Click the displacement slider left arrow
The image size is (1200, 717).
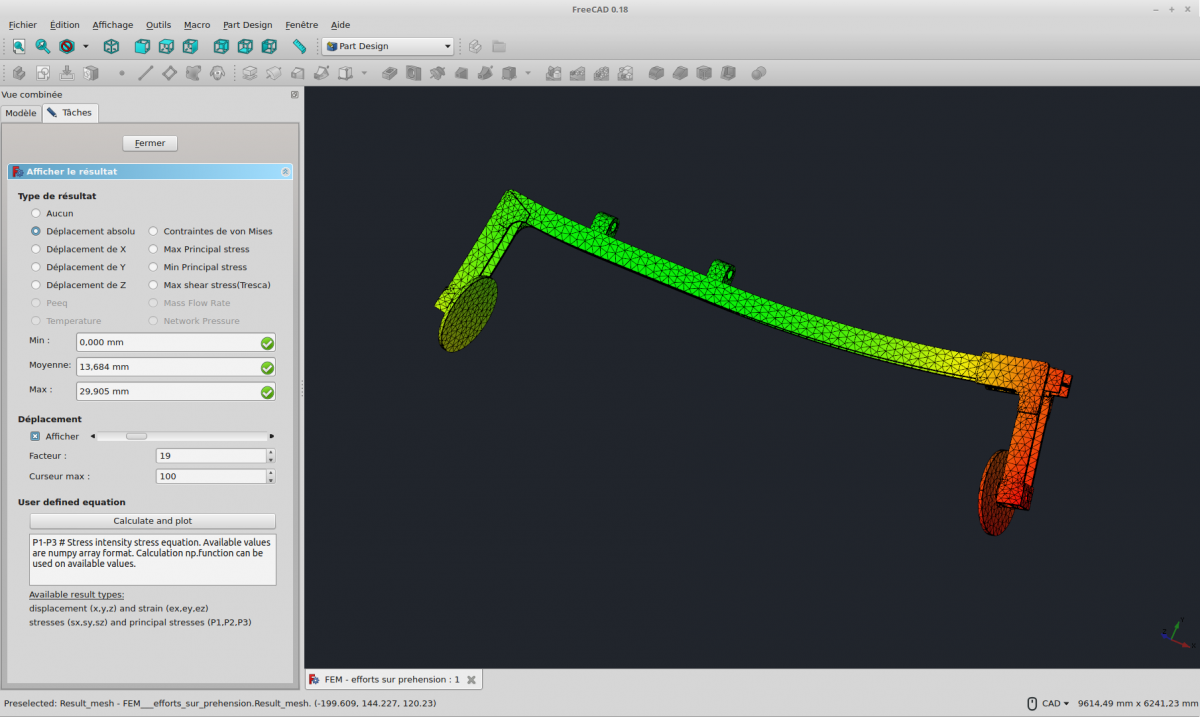coord(93,436)
